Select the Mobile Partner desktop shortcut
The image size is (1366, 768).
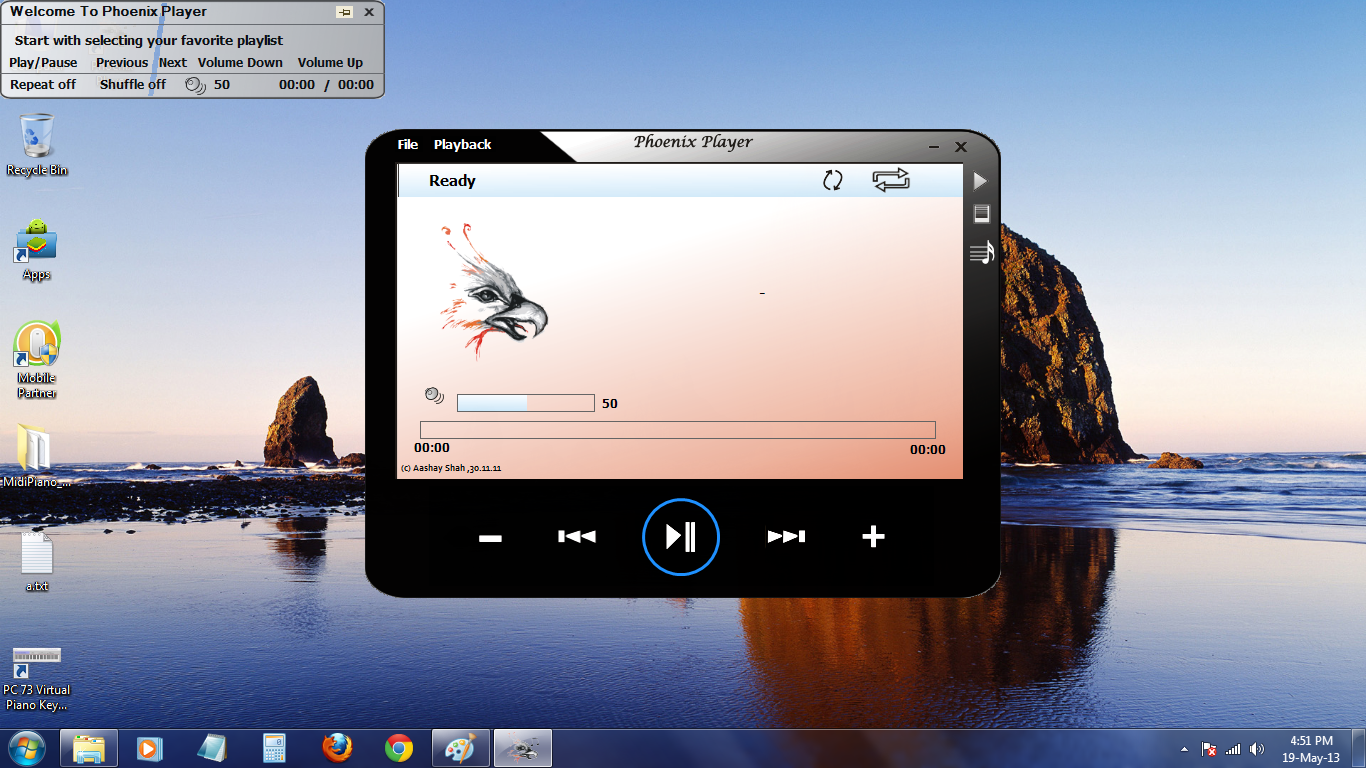(37, 360)
